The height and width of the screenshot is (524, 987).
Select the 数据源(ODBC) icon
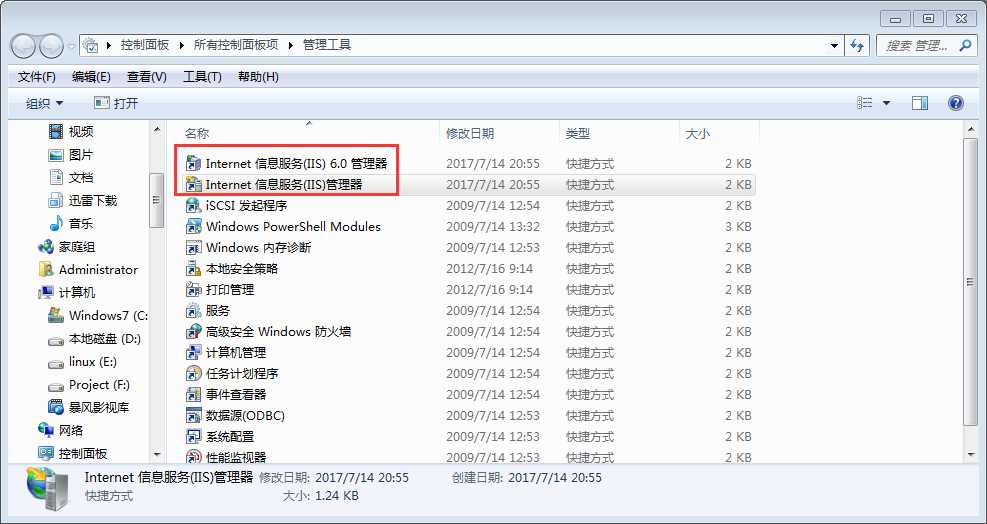193,416
